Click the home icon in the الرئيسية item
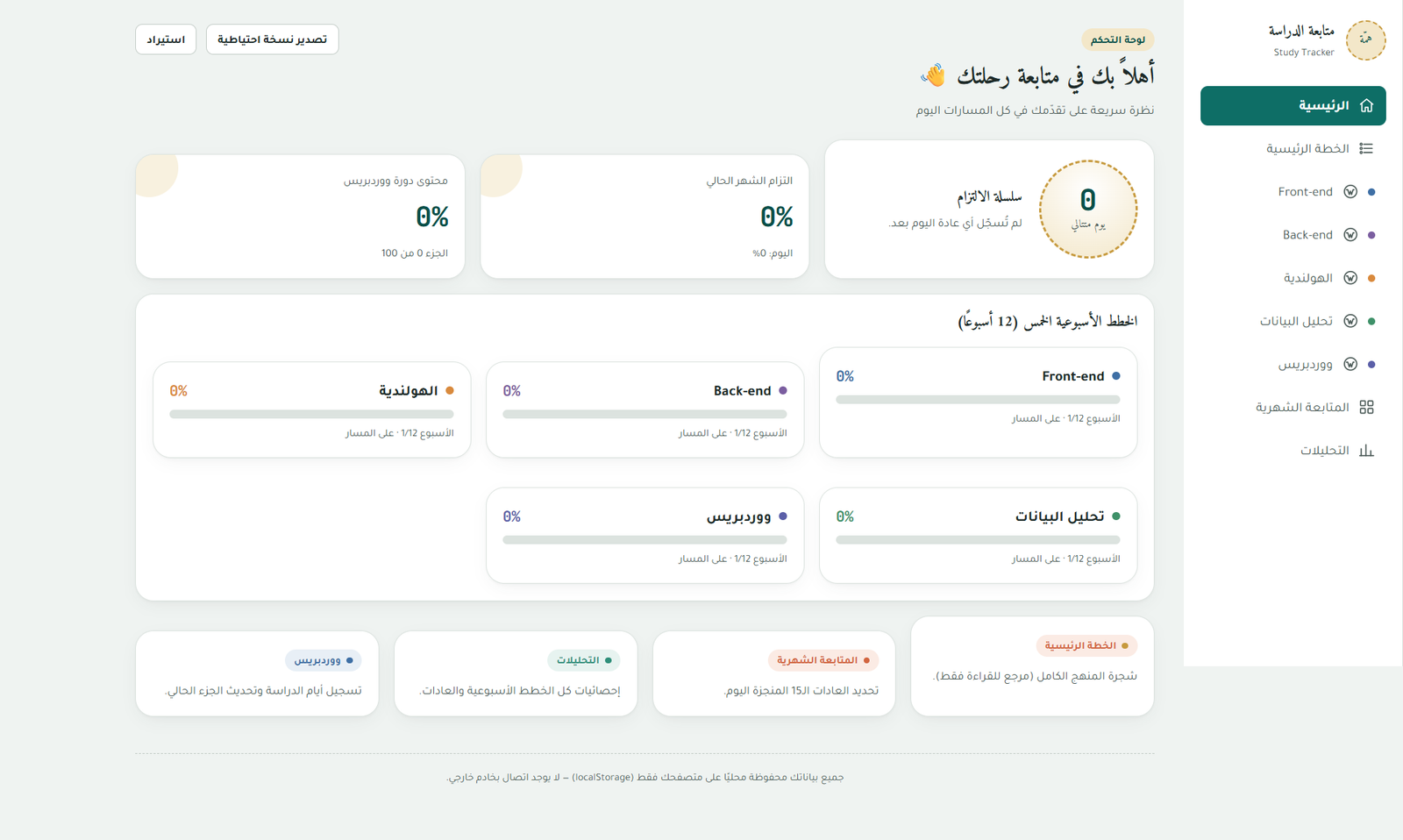This screenshot has width=1403, height=840. click(1366, 106)
